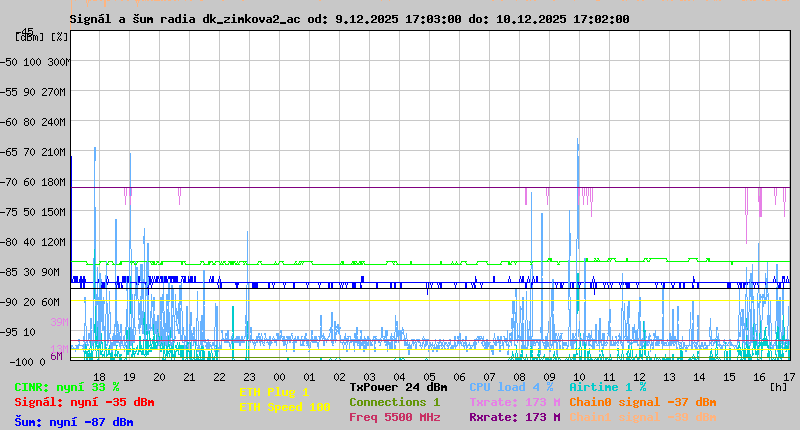The width and height of the screenshot is (800, 430).
Task: Click the '60M' y-axis label
Action: [x=51, y=302]
